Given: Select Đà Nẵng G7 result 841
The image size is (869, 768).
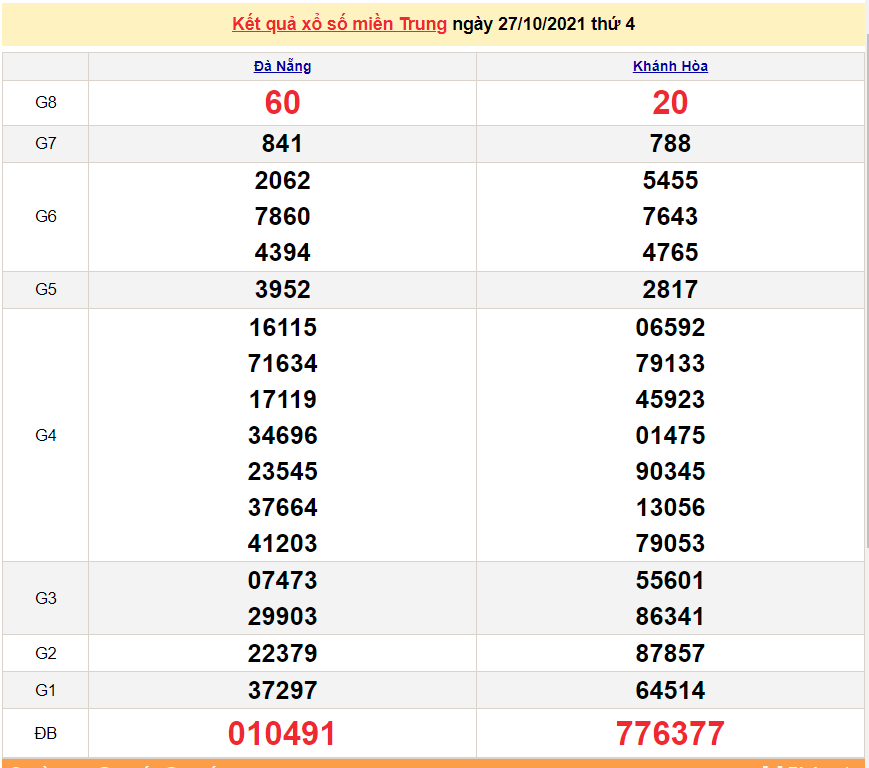Looking at the screenshot, I should (282, 144).
